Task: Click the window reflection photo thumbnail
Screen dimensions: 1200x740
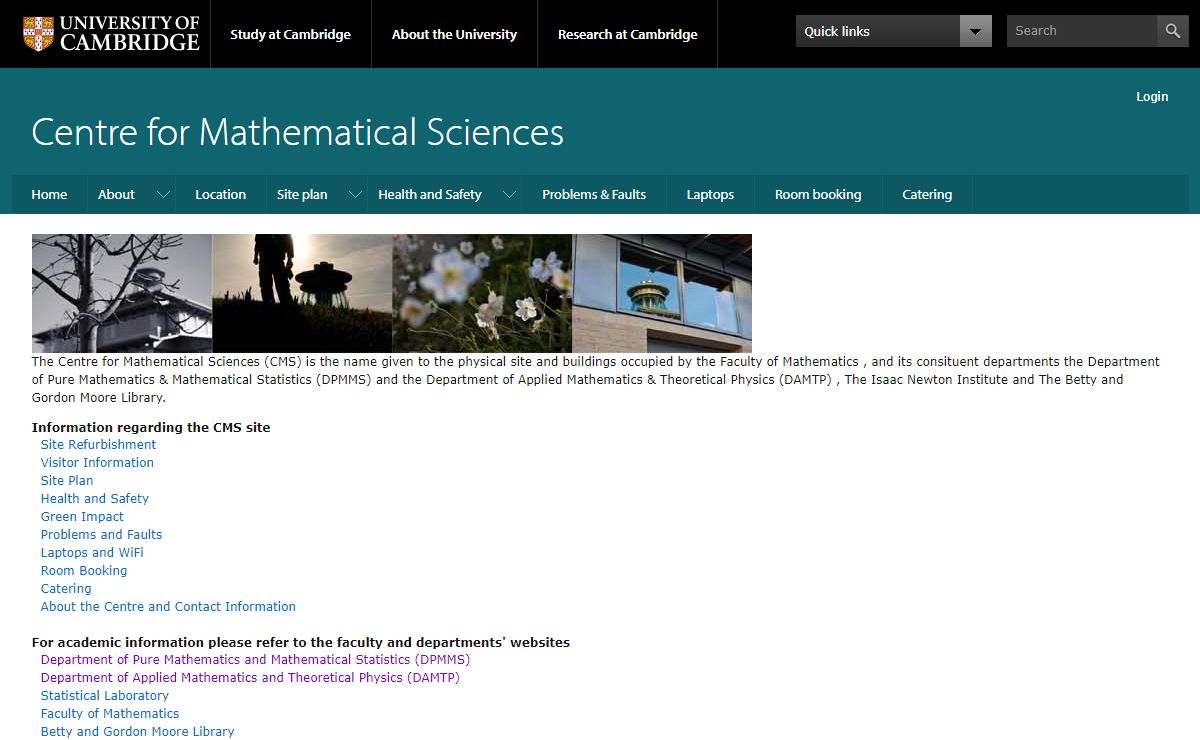Action: [662, 293]
